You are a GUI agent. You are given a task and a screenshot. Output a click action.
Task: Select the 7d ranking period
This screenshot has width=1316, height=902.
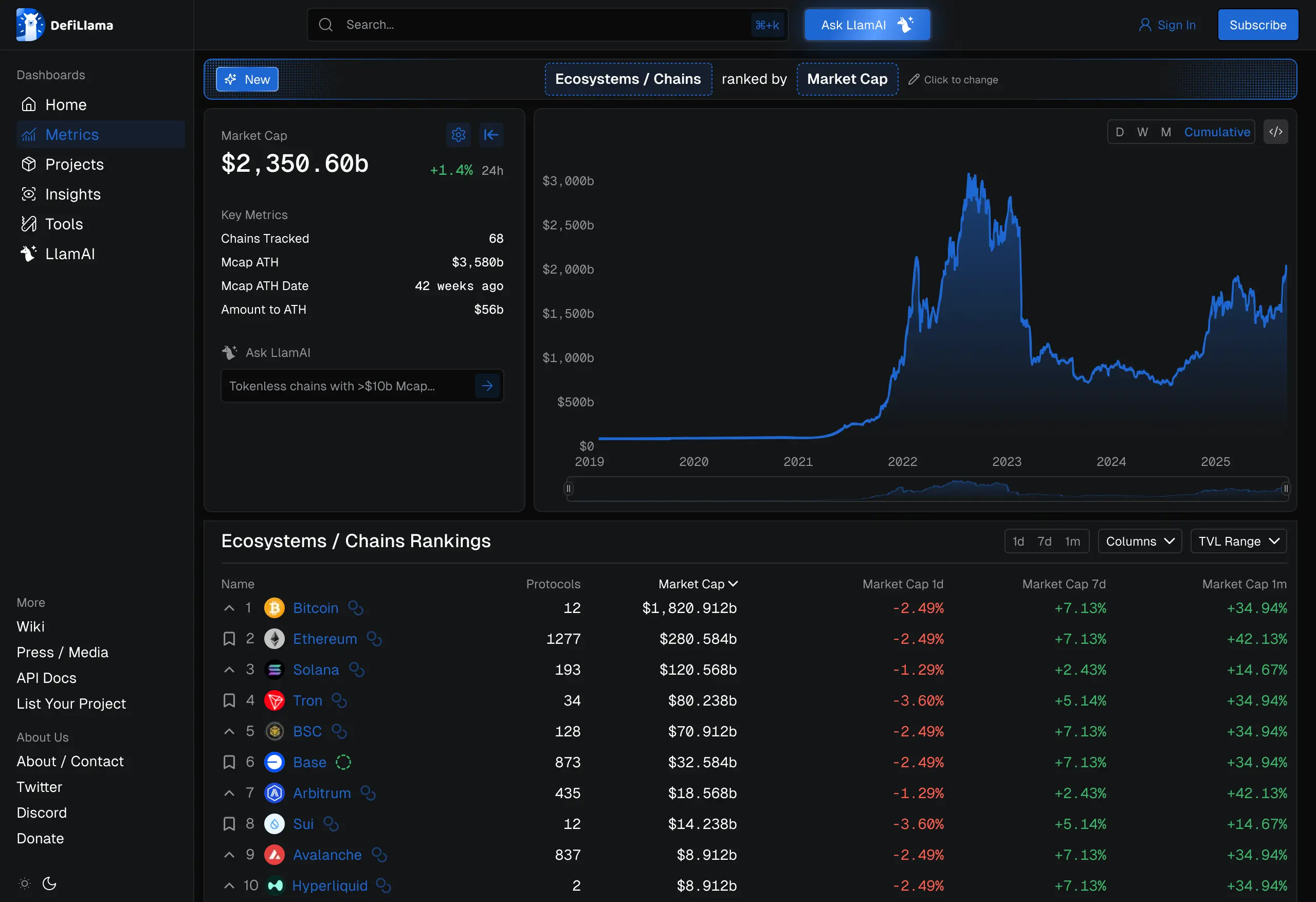(1044, 541)
